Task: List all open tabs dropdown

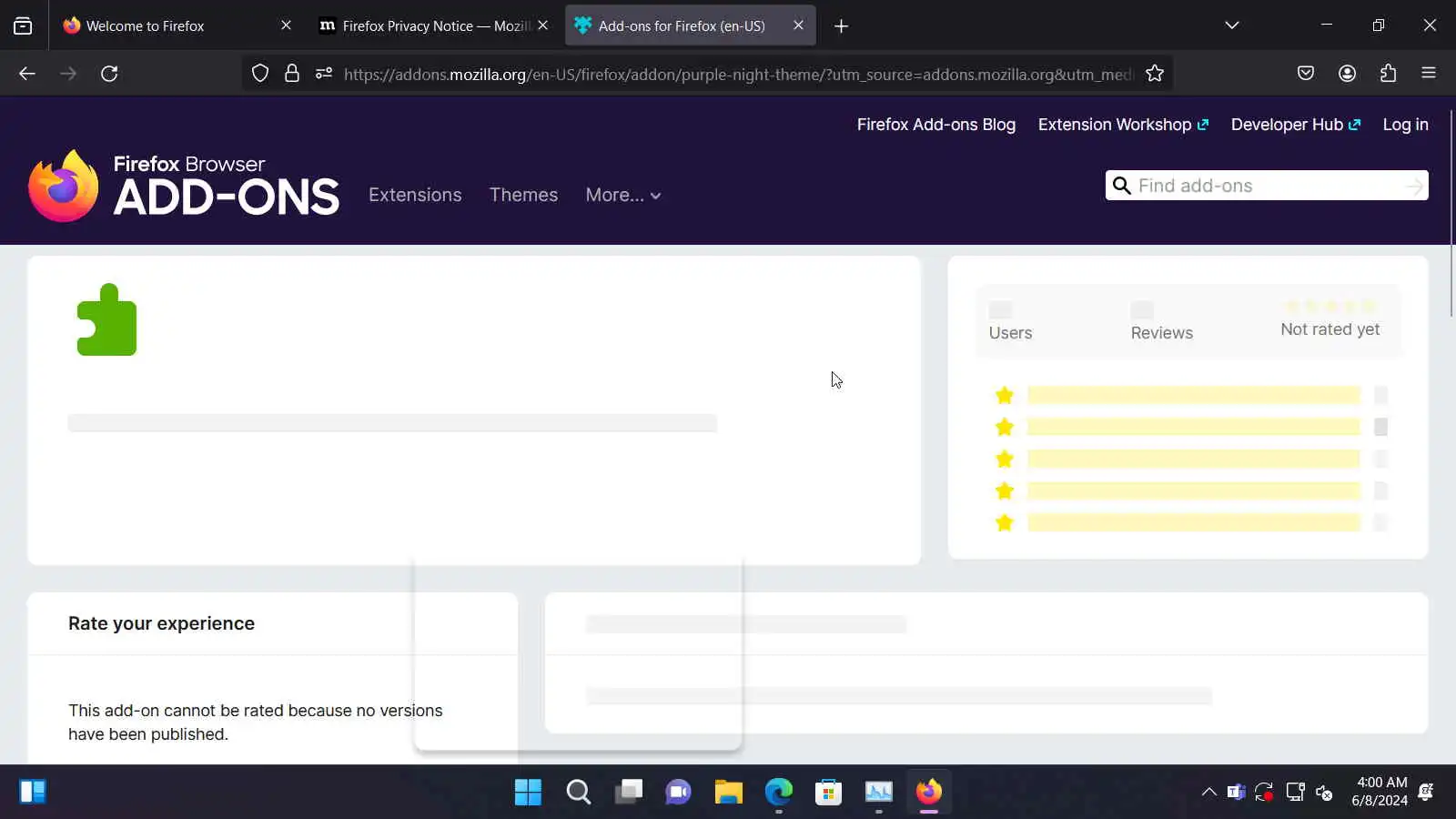Action: (1232, 25)
